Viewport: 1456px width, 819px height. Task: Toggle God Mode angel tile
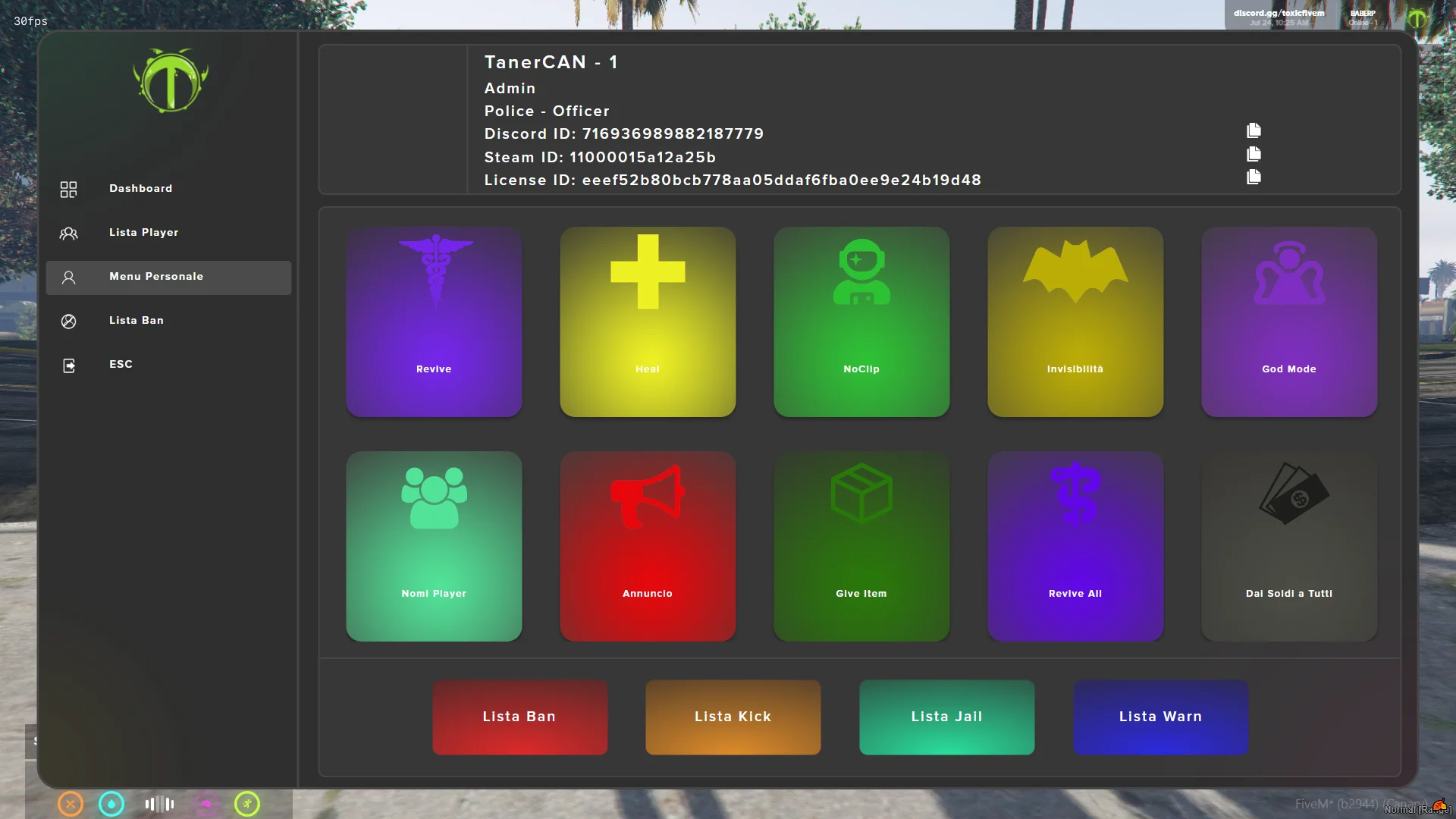pos(1289,322)
